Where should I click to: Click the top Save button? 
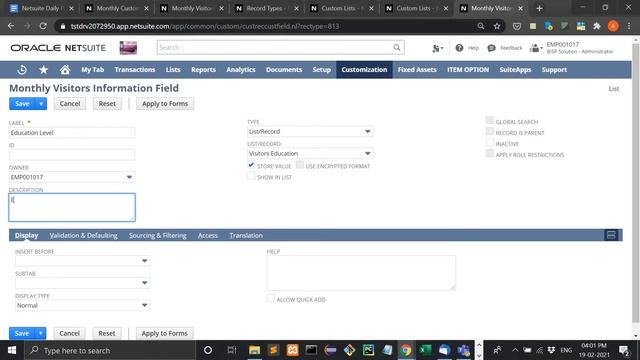point(22,104)
